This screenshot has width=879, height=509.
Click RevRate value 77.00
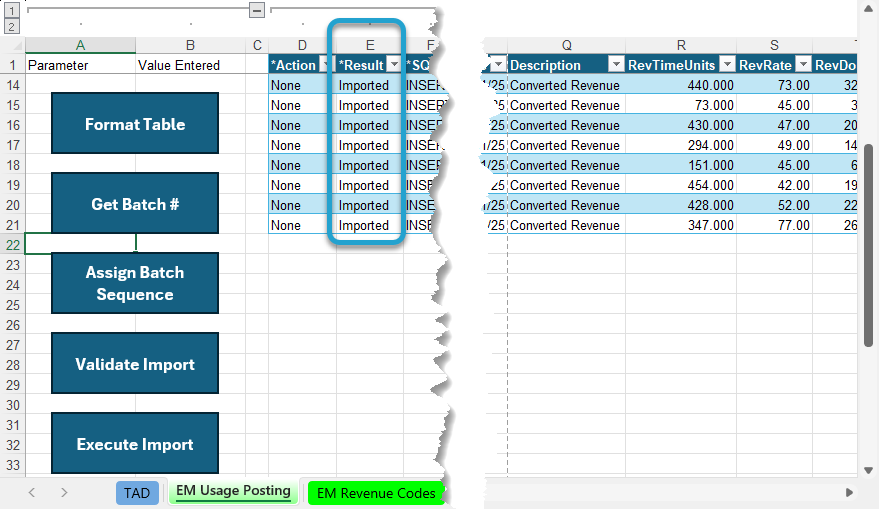pos(774,225)
